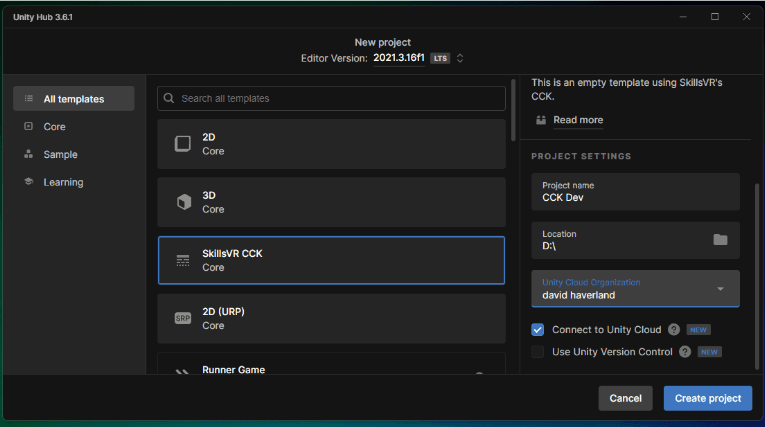Click the 2021.3.16f1 editor version text
Viewport: 765px width, 427px height.
(x=399, y=58)
